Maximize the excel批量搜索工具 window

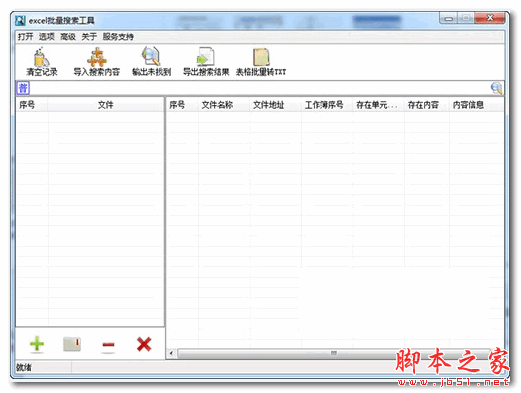coord(466,18)
